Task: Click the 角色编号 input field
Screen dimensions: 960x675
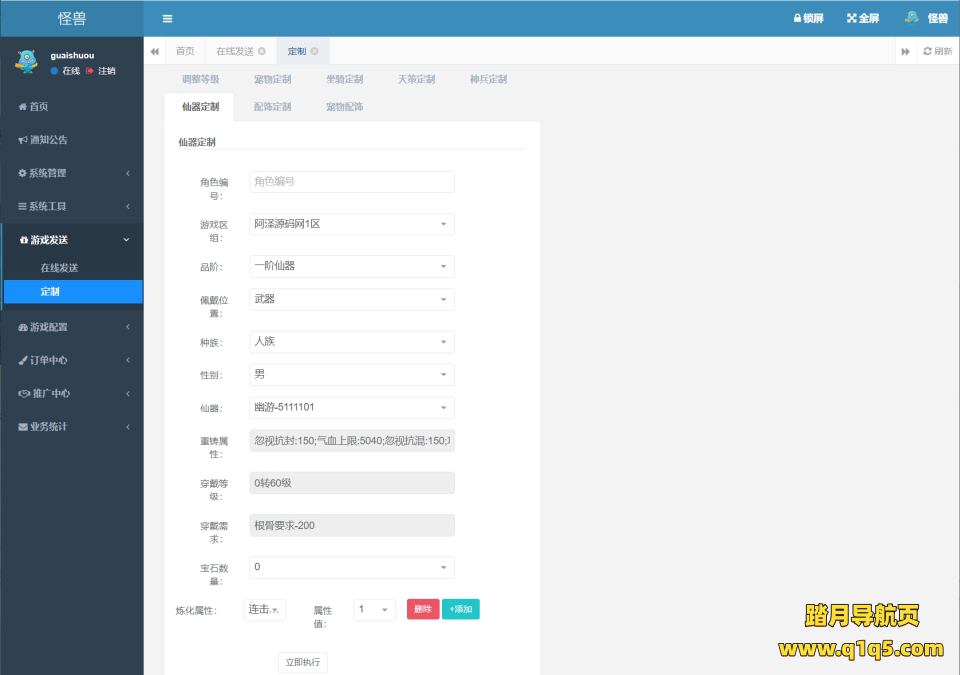Action: (x=351, y=182)
